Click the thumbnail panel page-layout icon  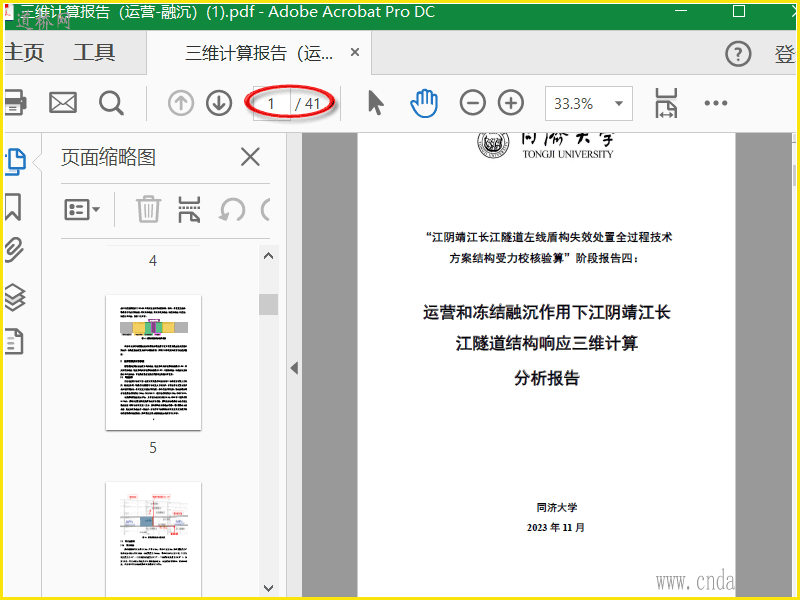(x=189, y=210)
